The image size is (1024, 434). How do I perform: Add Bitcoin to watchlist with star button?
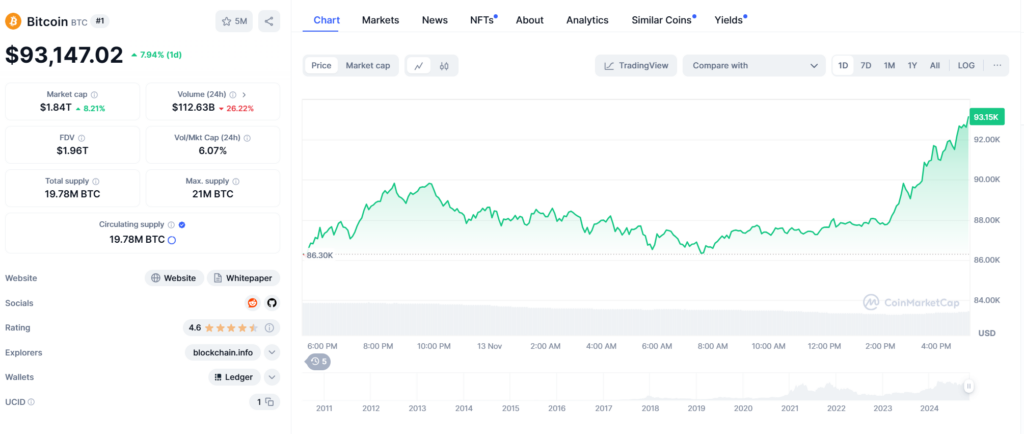tap(234, 22)
